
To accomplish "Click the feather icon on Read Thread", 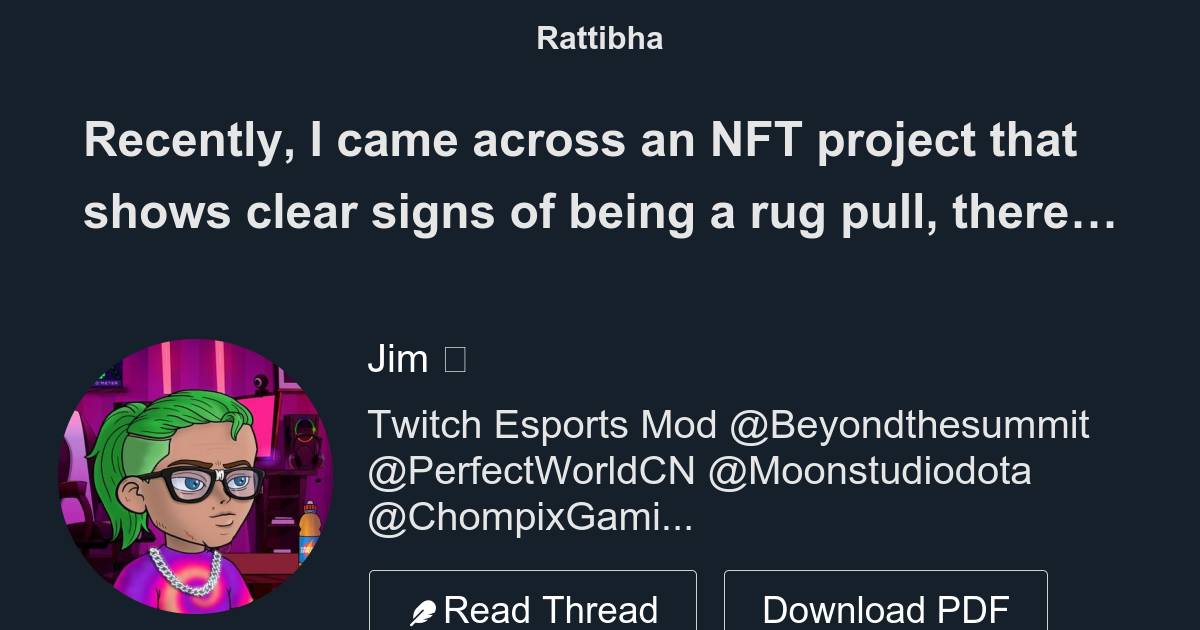I will (423, 612).
